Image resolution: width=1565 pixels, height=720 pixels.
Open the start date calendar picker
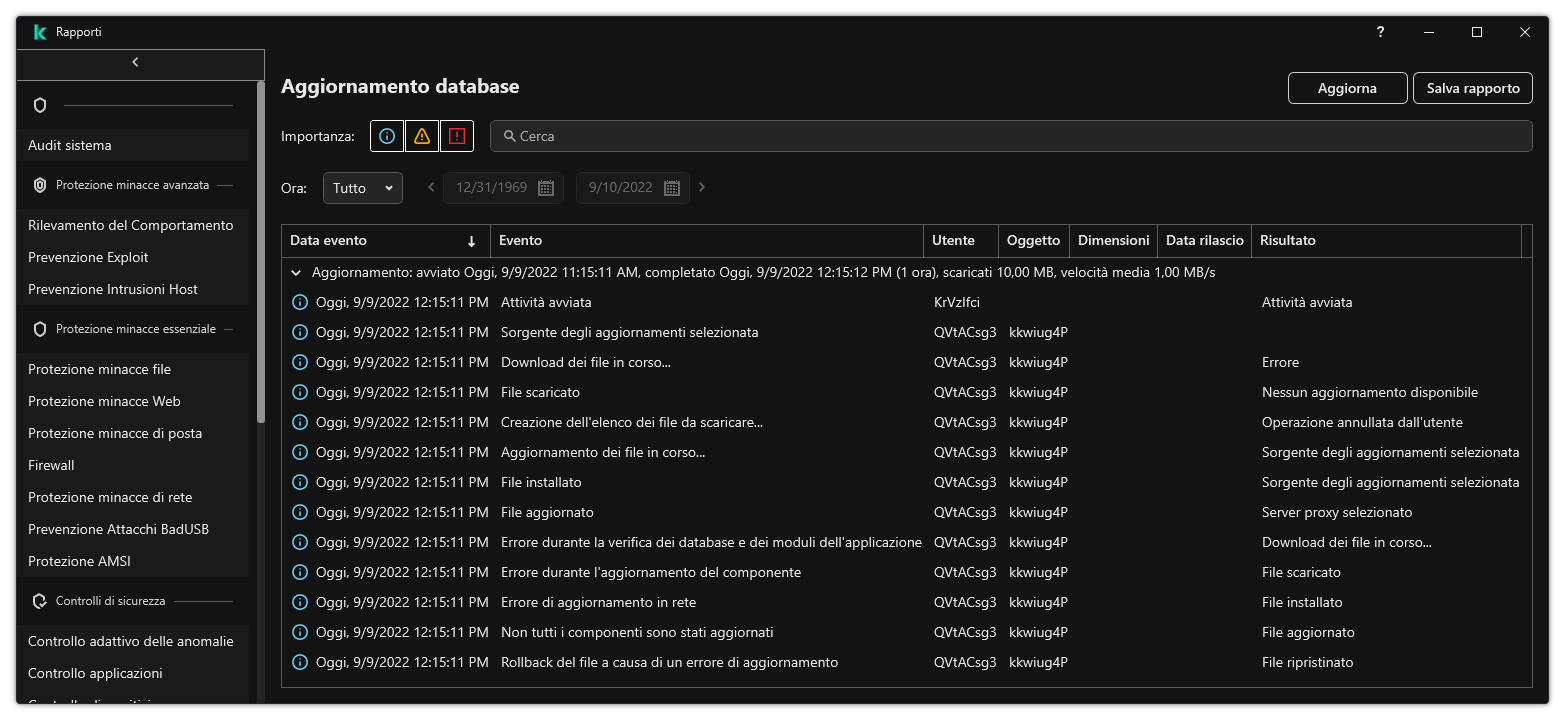(546, 188)
